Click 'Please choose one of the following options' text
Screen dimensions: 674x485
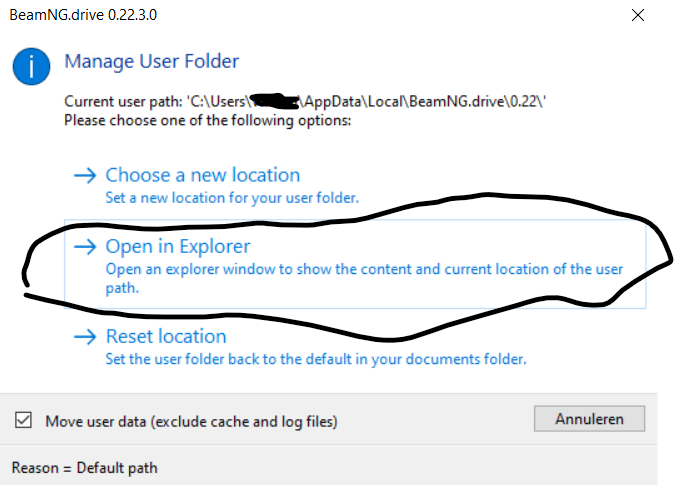[x=208, y=120]
